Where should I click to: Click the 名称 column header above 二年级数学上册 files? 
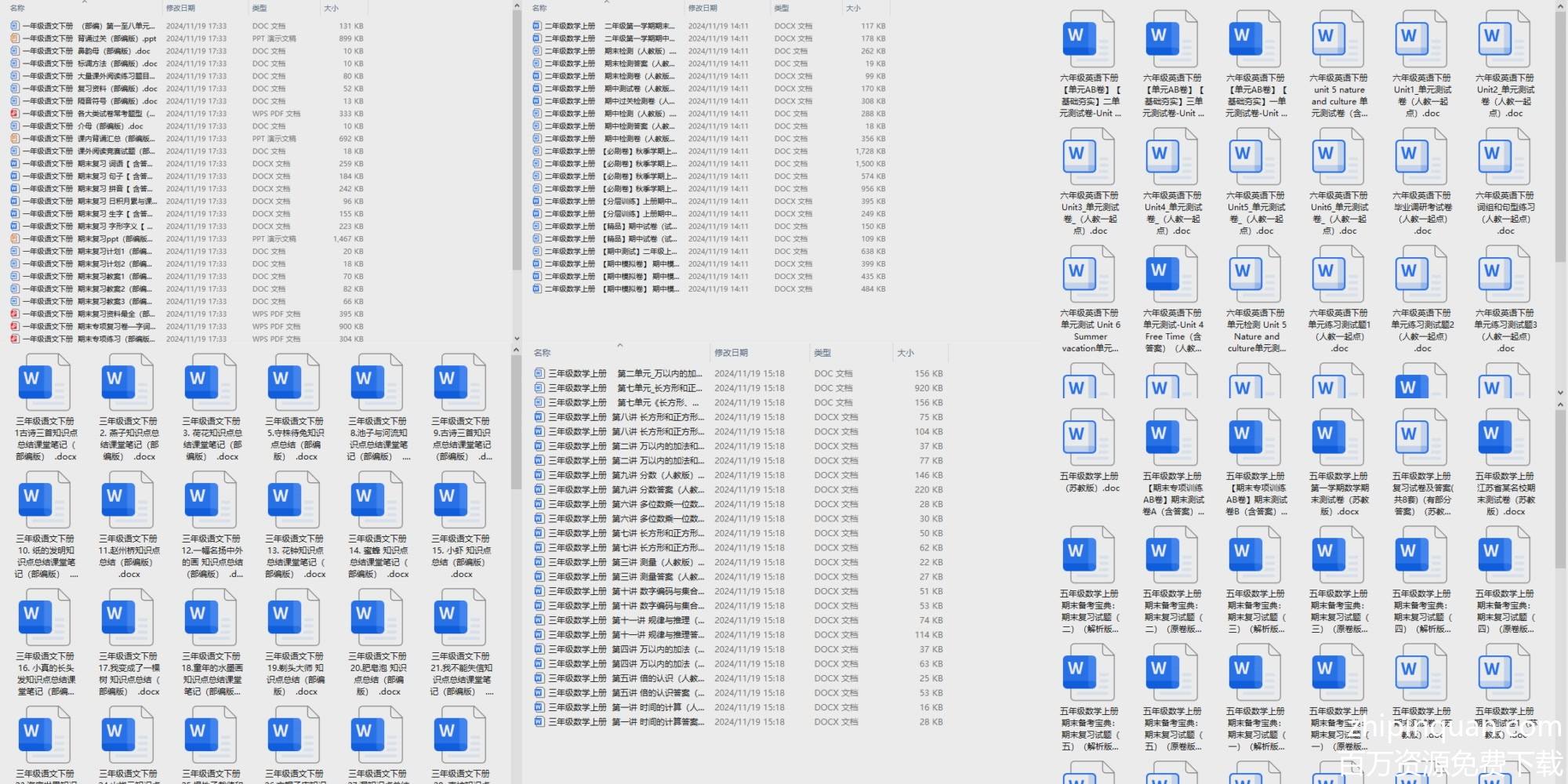[x=539, y=8]
